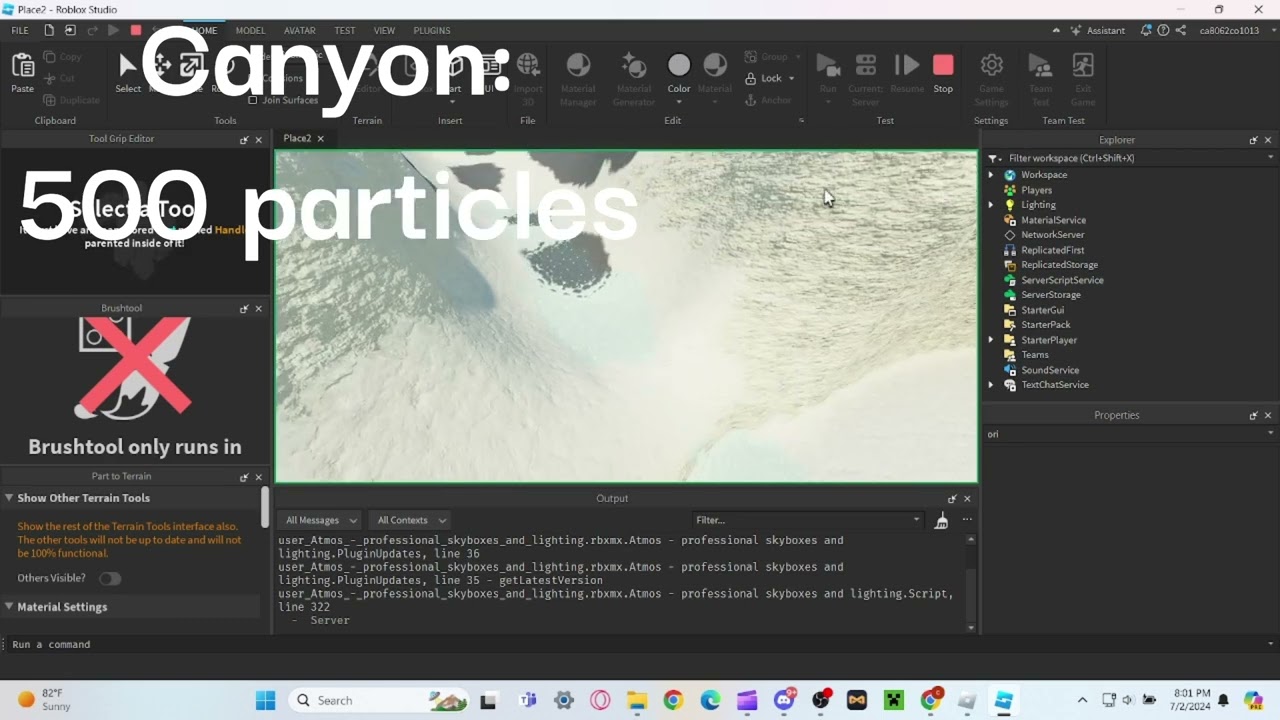
Task: Open the PLUGINS ribbon tab
Action: 432,30
